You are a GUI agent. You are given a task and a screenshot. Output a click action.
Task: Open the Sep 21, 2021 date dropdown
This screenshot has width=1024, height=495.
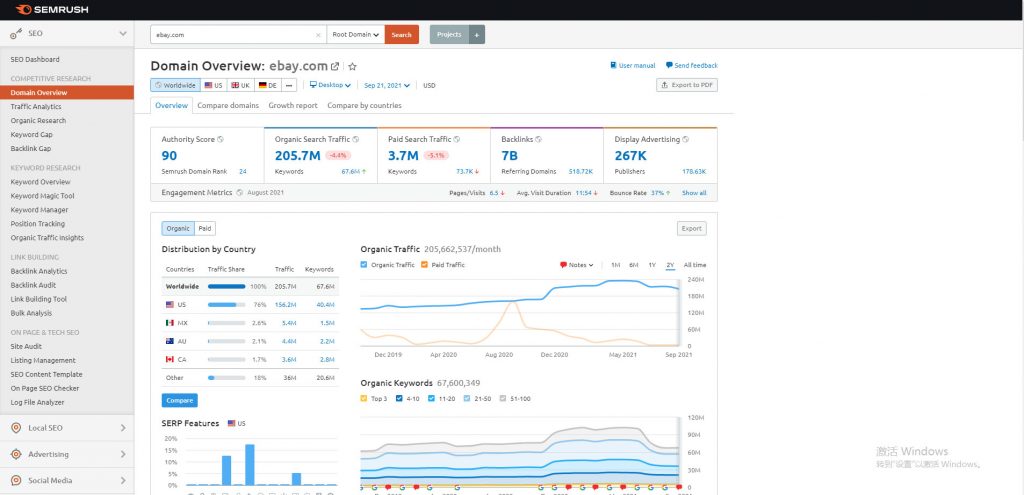coord(389,85)
